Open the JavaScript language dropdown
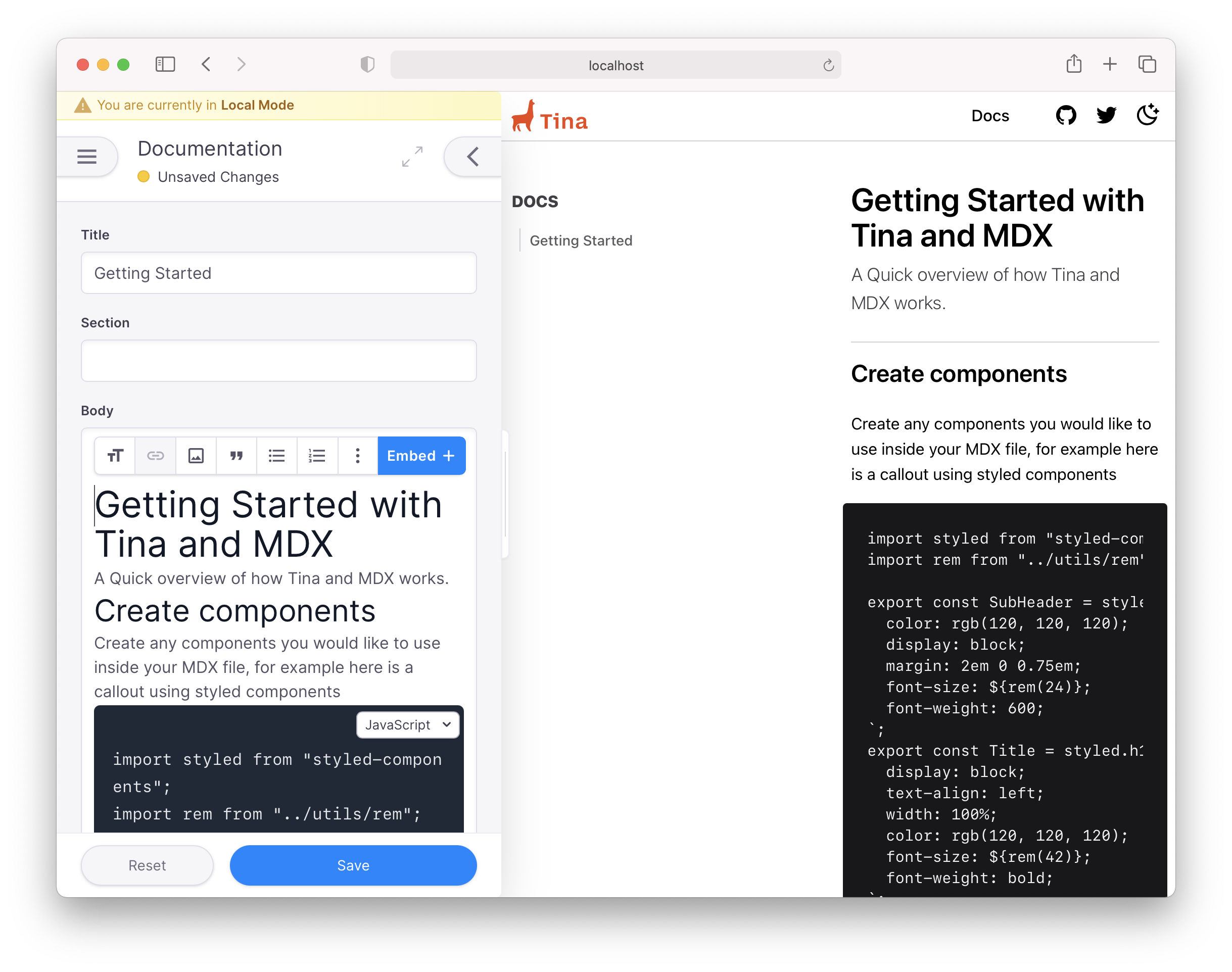 pos(408,725)
